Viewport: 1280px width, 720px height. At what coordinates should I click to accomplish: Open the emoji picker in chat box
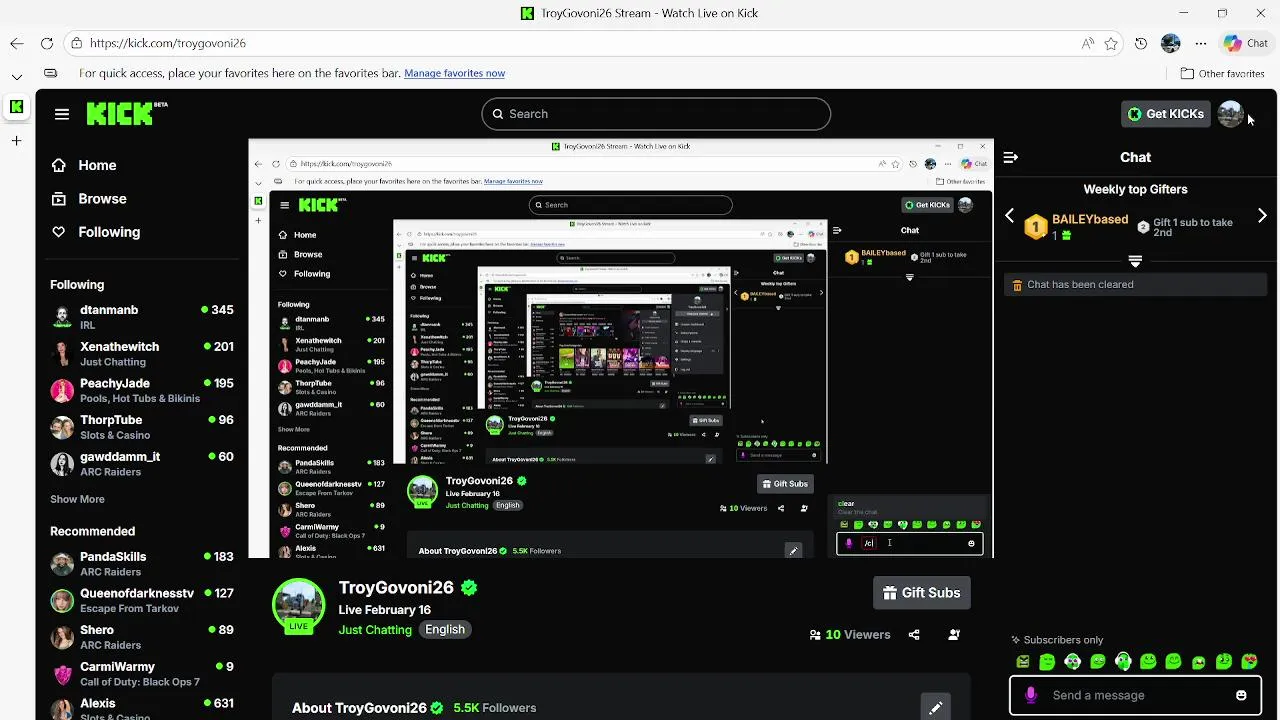click(1241, 695)
